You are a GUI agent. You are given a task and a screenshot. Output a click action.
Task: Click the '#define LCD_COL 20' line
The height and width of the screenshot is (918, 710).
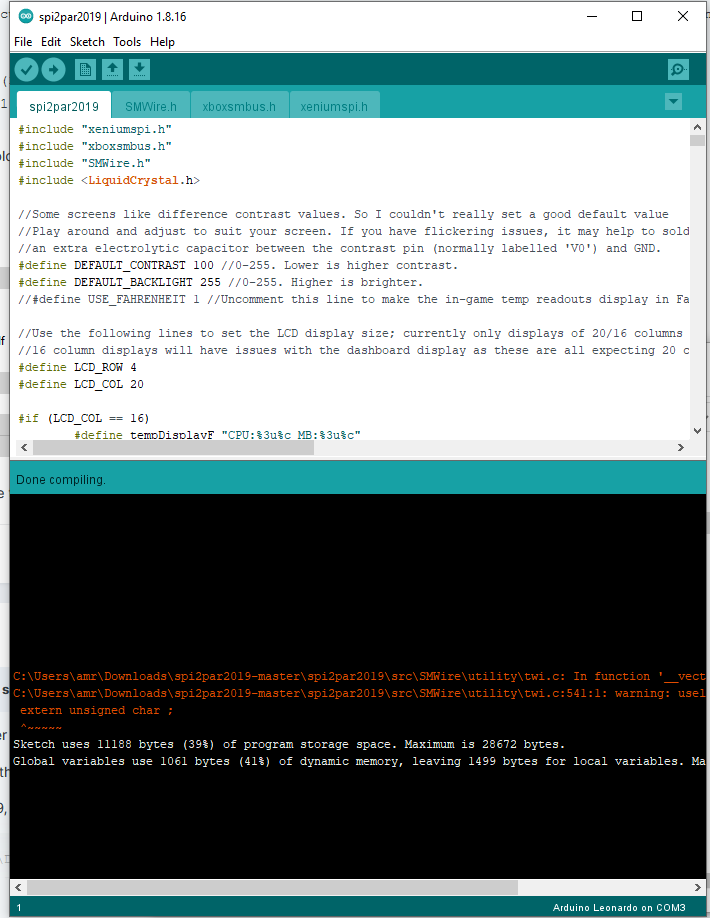pyautogui.click(x=81, y=383)
